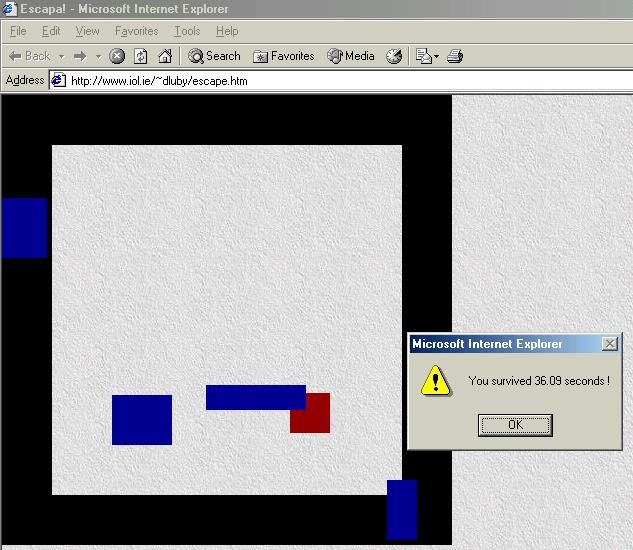
Task: Go to the Home page icon
Action: 165,56
